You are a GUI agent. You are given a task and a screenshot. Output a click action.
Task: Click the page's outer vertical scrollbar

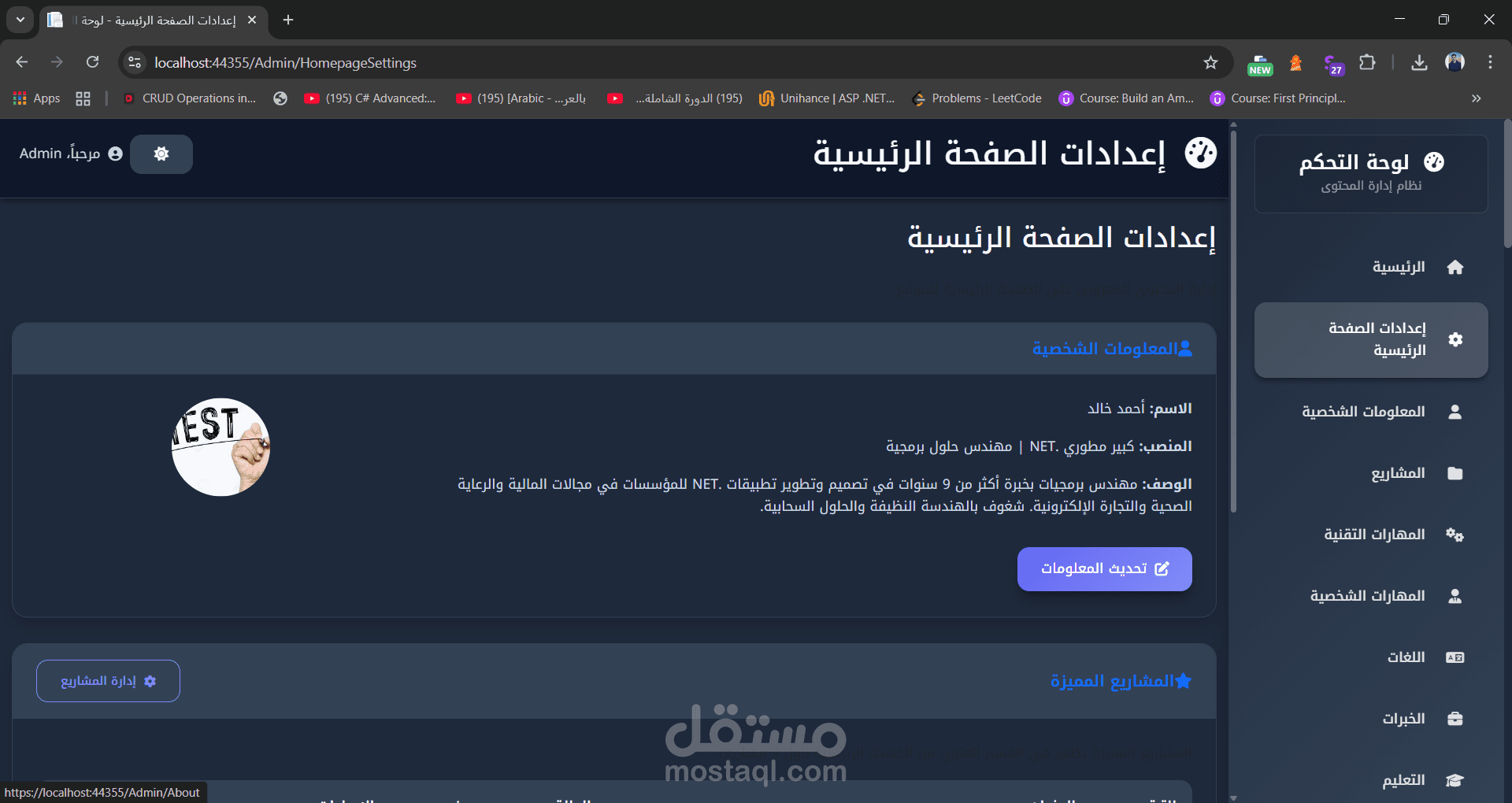(x=1507, y=185)
